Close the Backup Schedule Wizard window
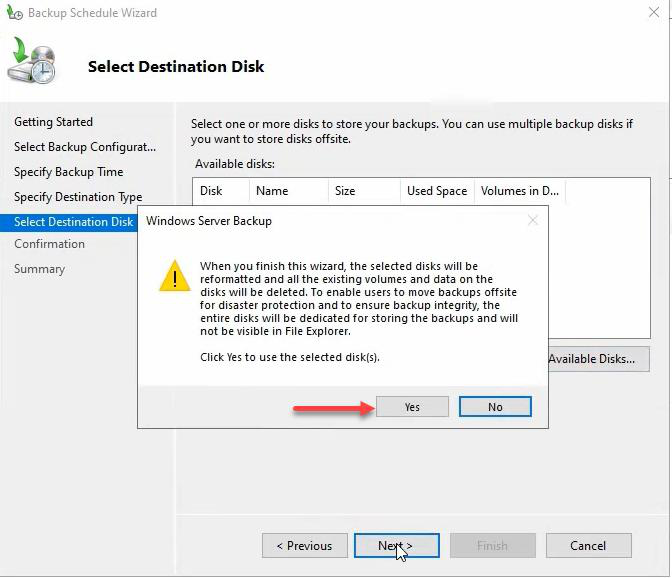Viewport: 672px width, 578px height. (654, 12)
